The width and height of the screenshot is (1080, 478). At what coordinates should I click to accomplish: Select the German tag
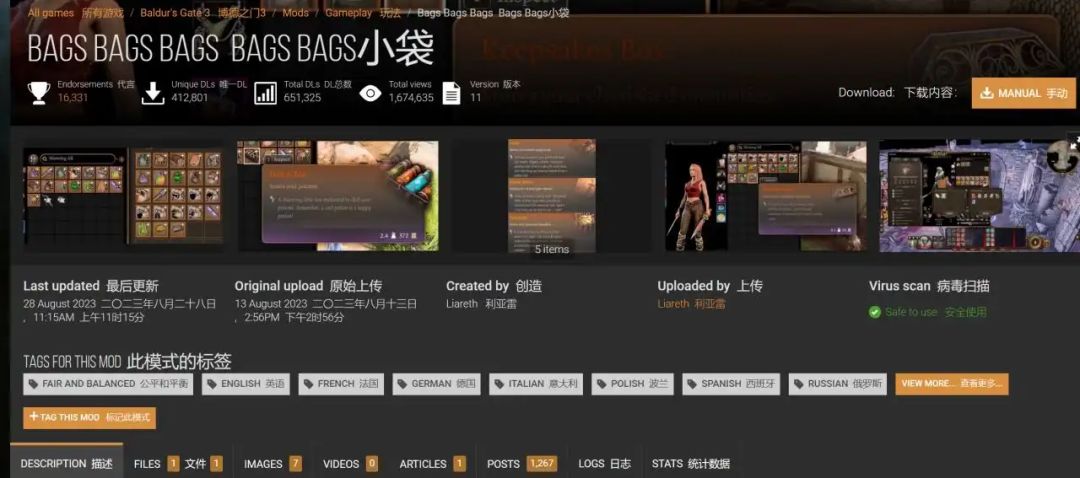437,384
